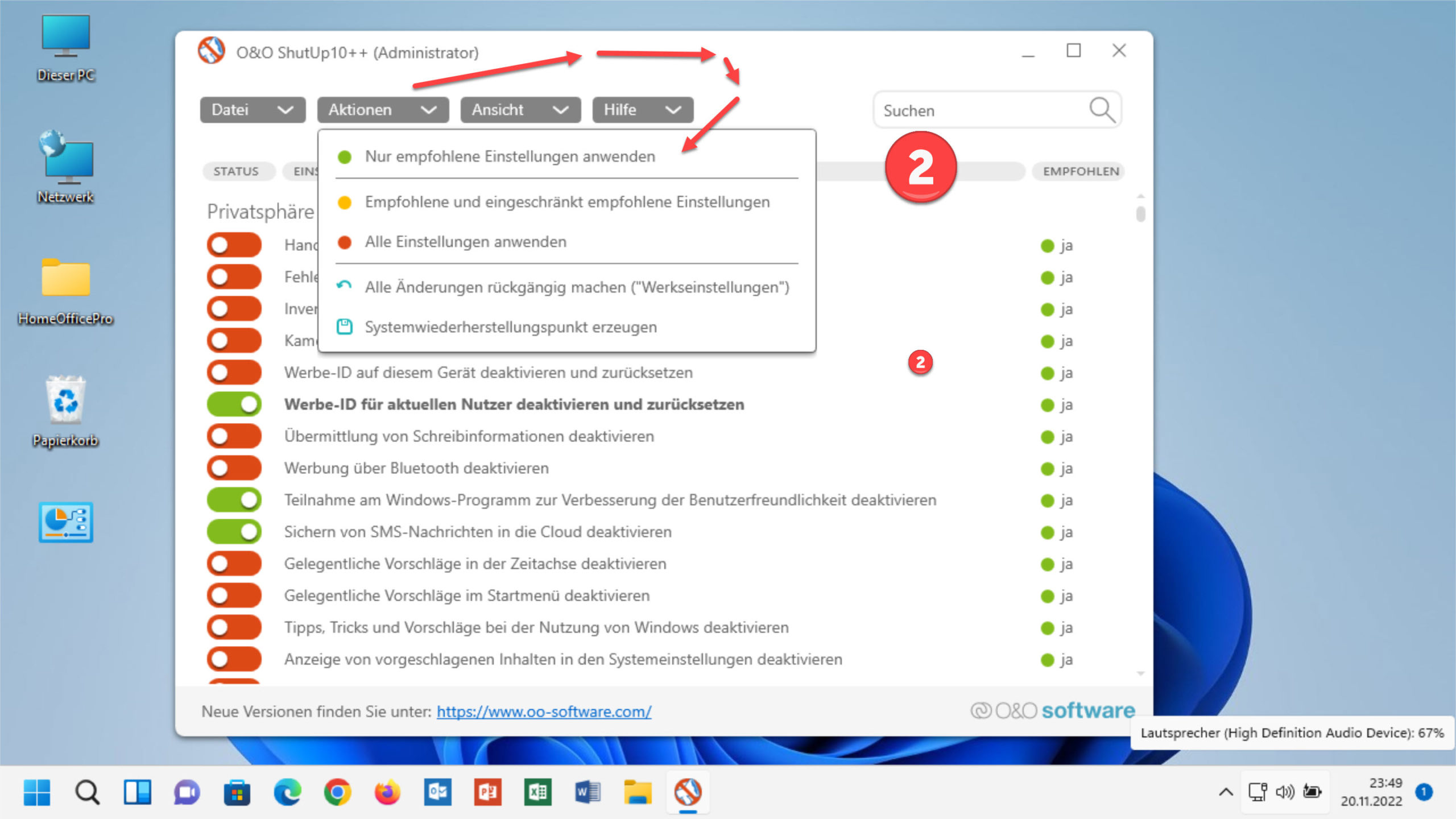Image resolution: width=1456 pixels, height=819 pixels.
Task: Open Excel from the taskbar
Action: point(538,792)
